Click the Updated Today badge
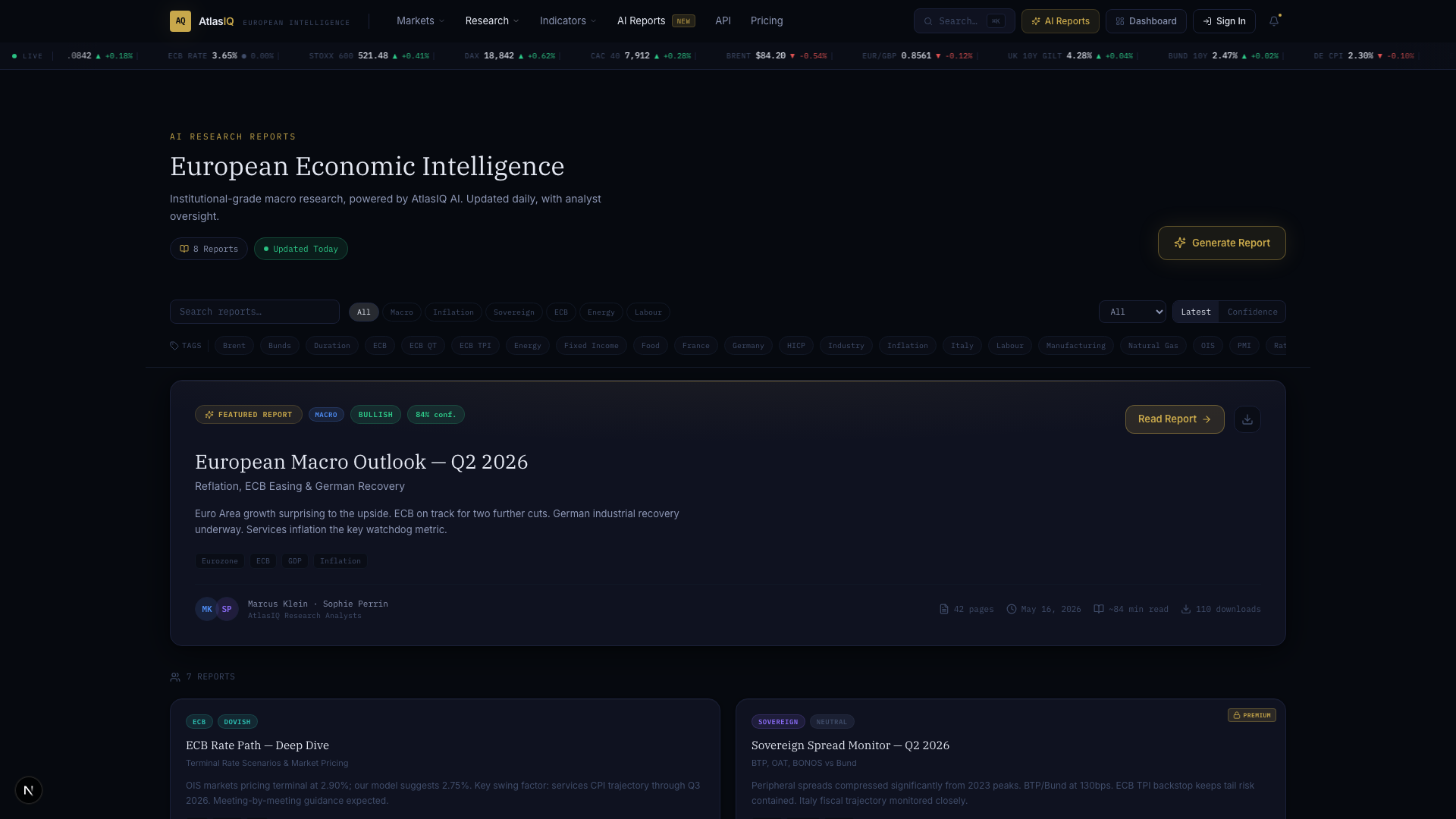The image size is (1456, 819). (x=301, y=249)
